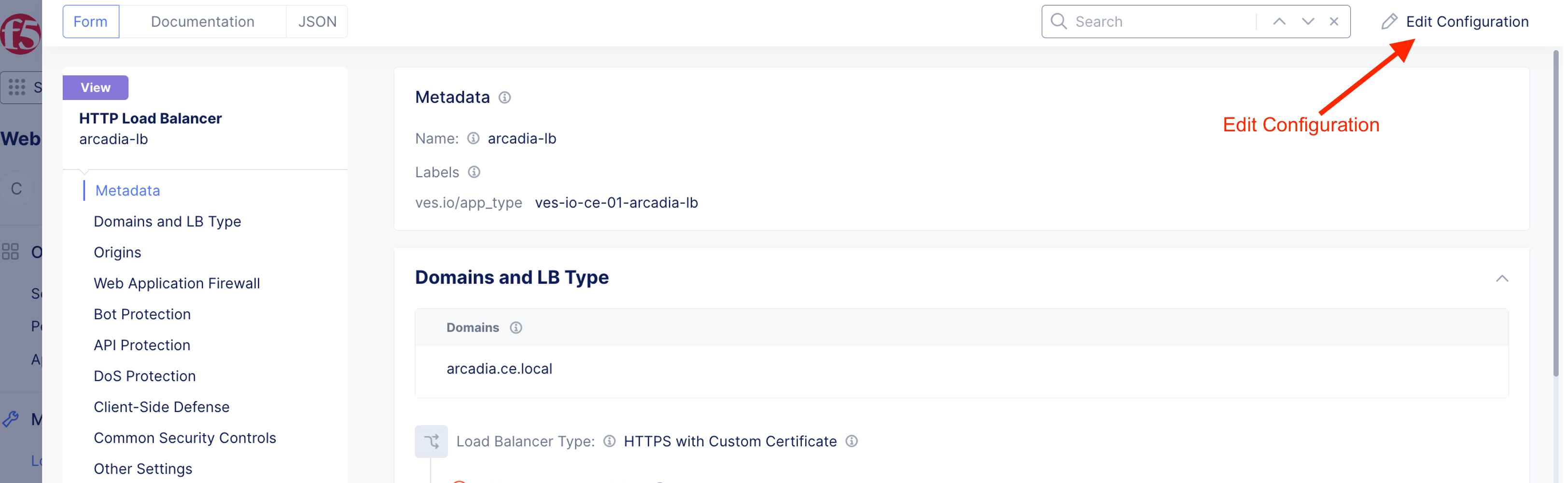Switch to the Documentation tab
Screen dimensions: 1568x483
pyautogui.click(x=203, y=22)
